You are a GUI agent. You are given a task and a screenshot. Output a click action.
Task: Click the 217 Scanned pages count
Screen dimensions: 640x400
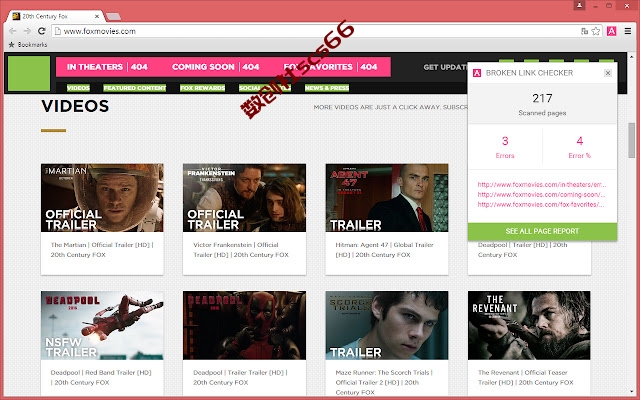tap(542, 98)
